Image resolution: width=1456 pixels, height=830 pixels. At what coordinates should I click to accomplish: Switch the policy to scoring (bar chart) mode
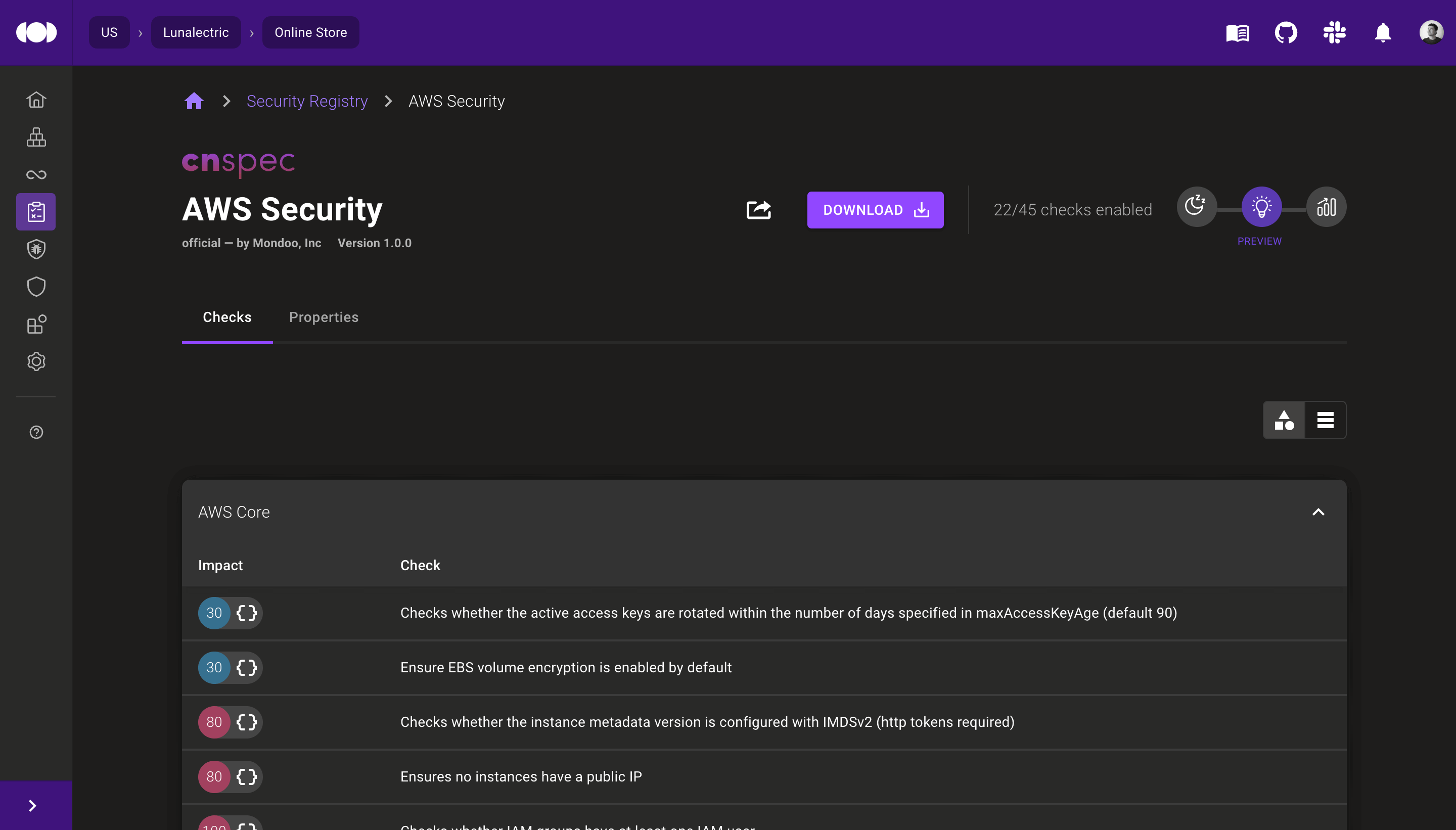1326,206
